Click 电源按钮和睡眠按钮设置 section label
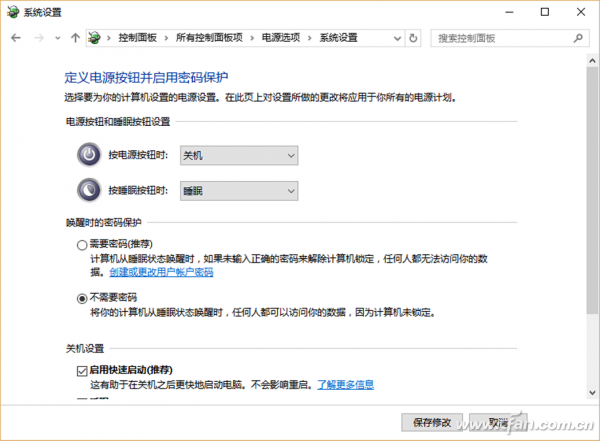This screenshot has width=600, height=441. click(118, 122)
